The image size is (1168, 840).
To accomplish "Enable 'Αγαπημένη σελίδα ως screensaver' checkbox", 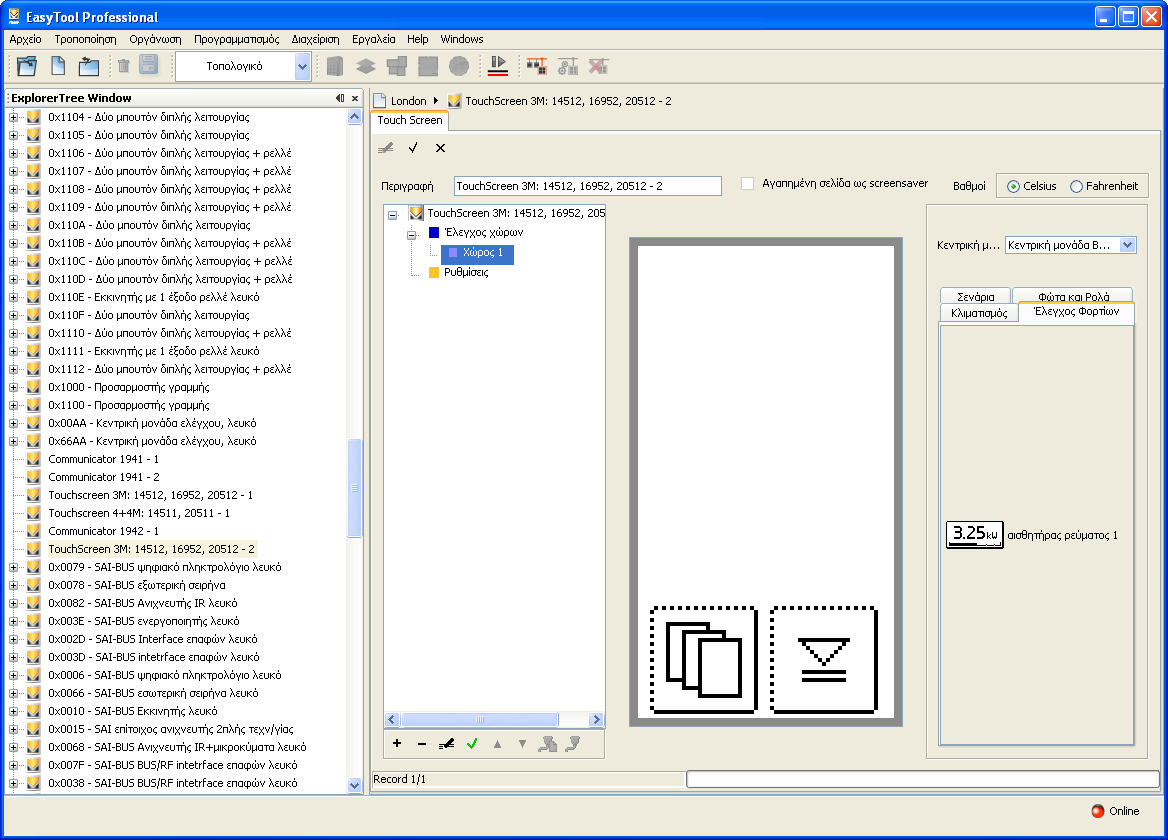I will [748, 183].
